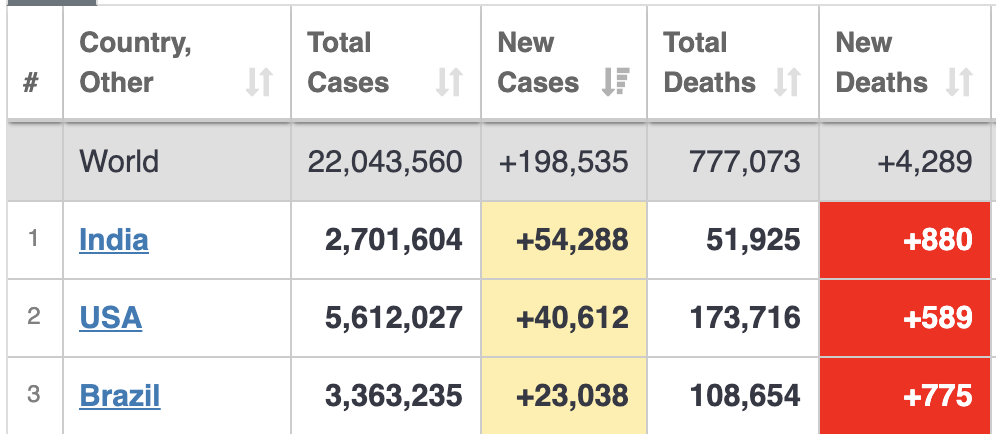Click the Total Deaths header label
996x434 pixels.
point(709,62)
